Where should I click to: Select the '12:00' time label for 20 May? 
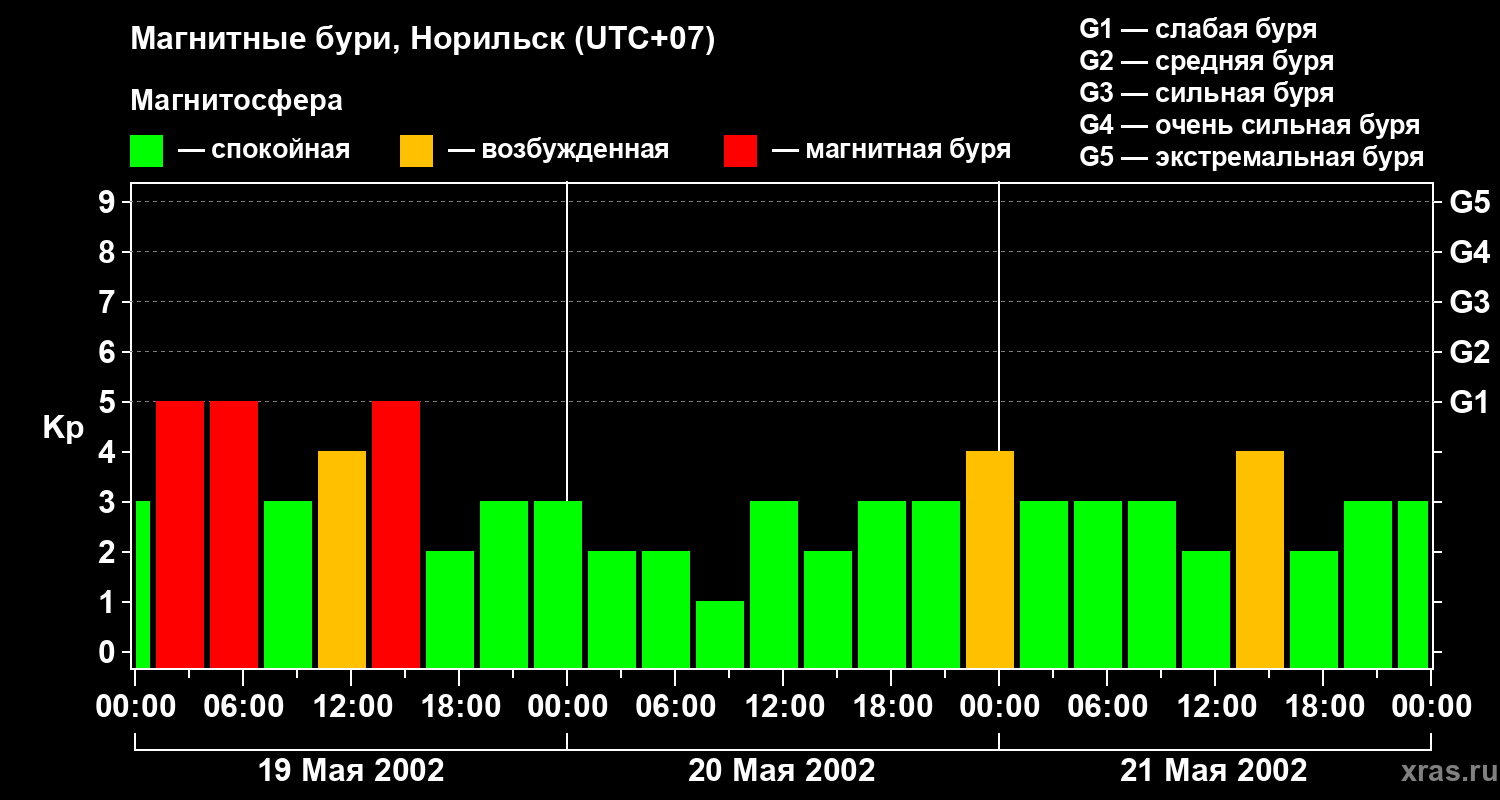tap(783, 707)
